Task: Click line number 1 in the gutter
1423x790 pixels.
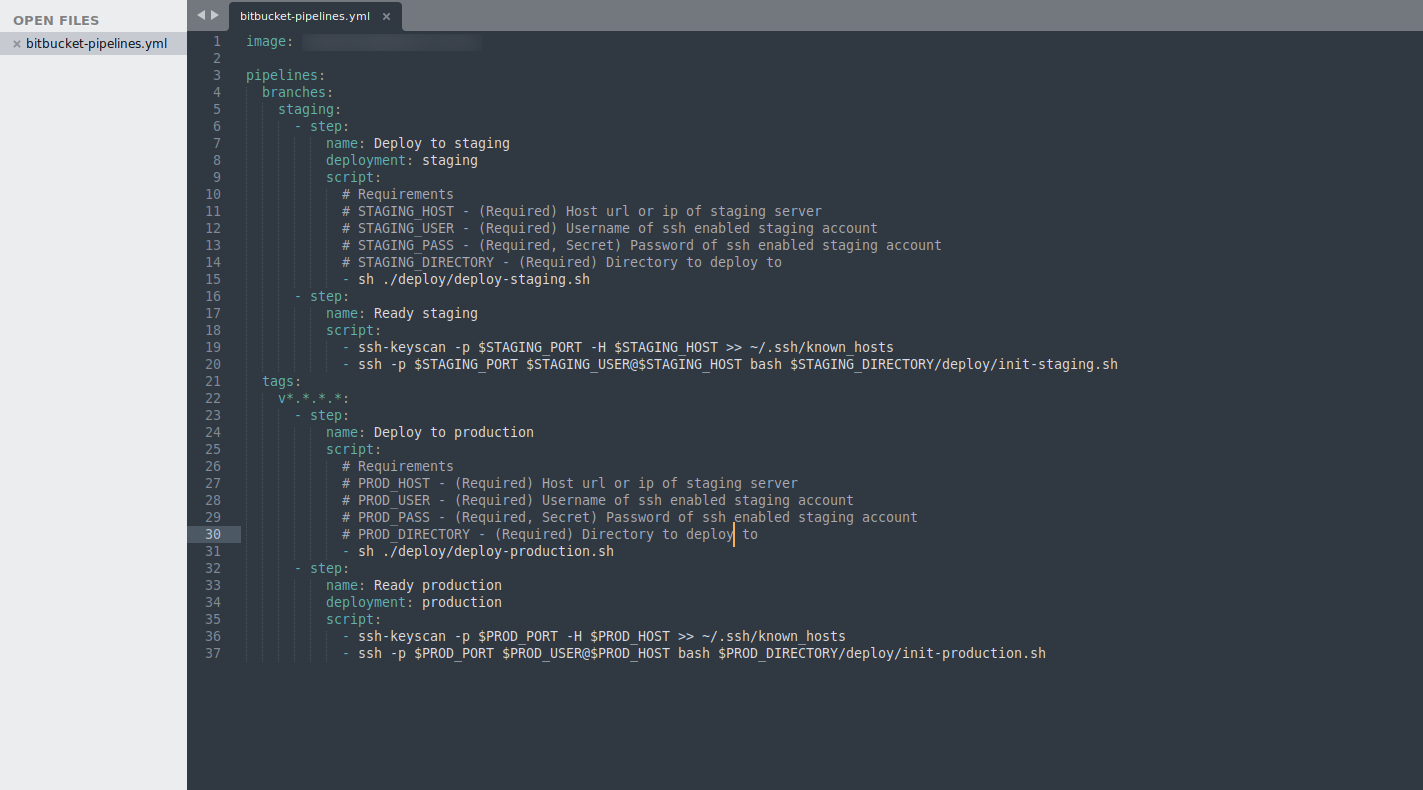Action: tap(217, 41)
